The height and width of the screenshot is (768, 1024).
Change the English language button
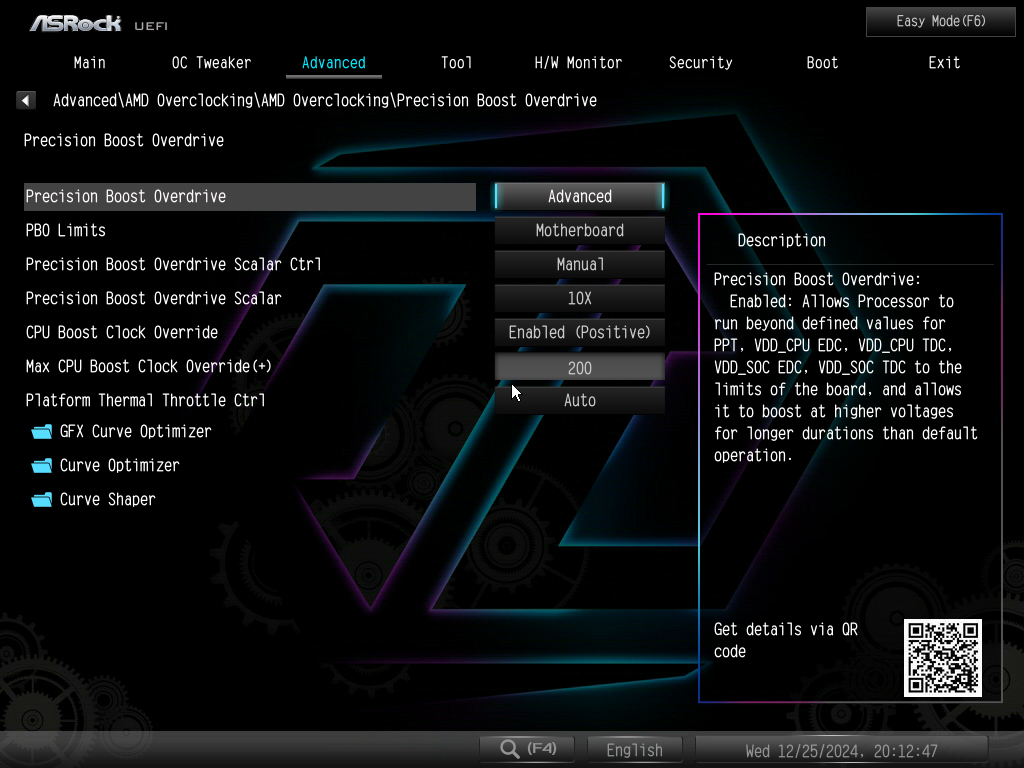(x=634, y=750)
